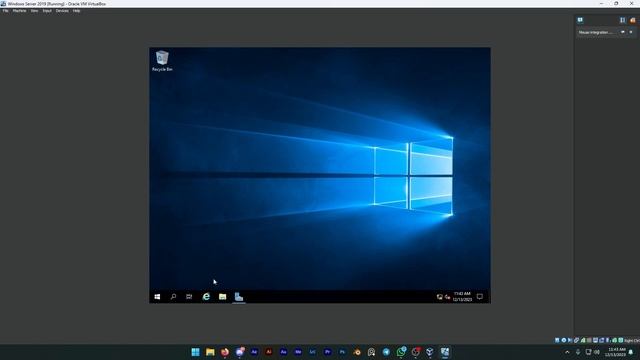This screenshot has width=640, height=360.
Task: Open Adobe After Effects on the host taskbar
Action: pos(254,352)
